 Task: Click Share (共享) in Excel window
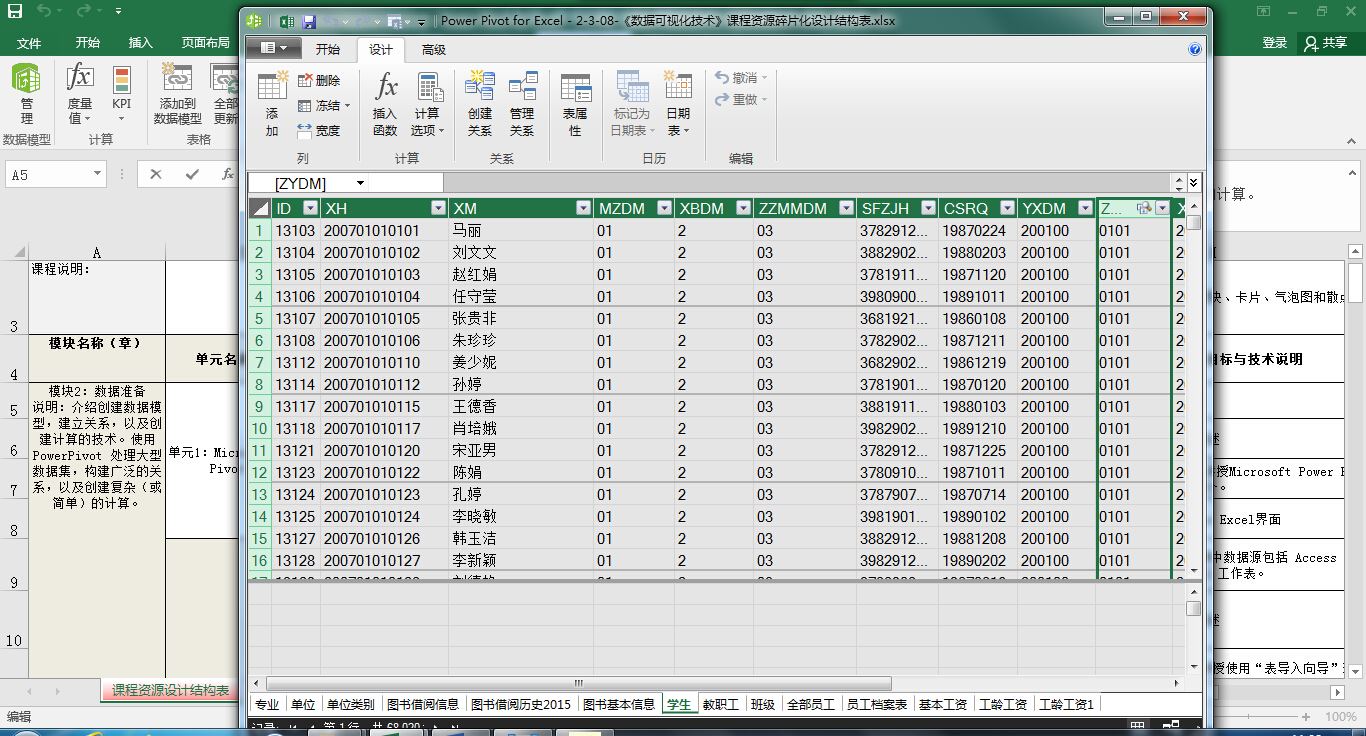point(1326,43)
